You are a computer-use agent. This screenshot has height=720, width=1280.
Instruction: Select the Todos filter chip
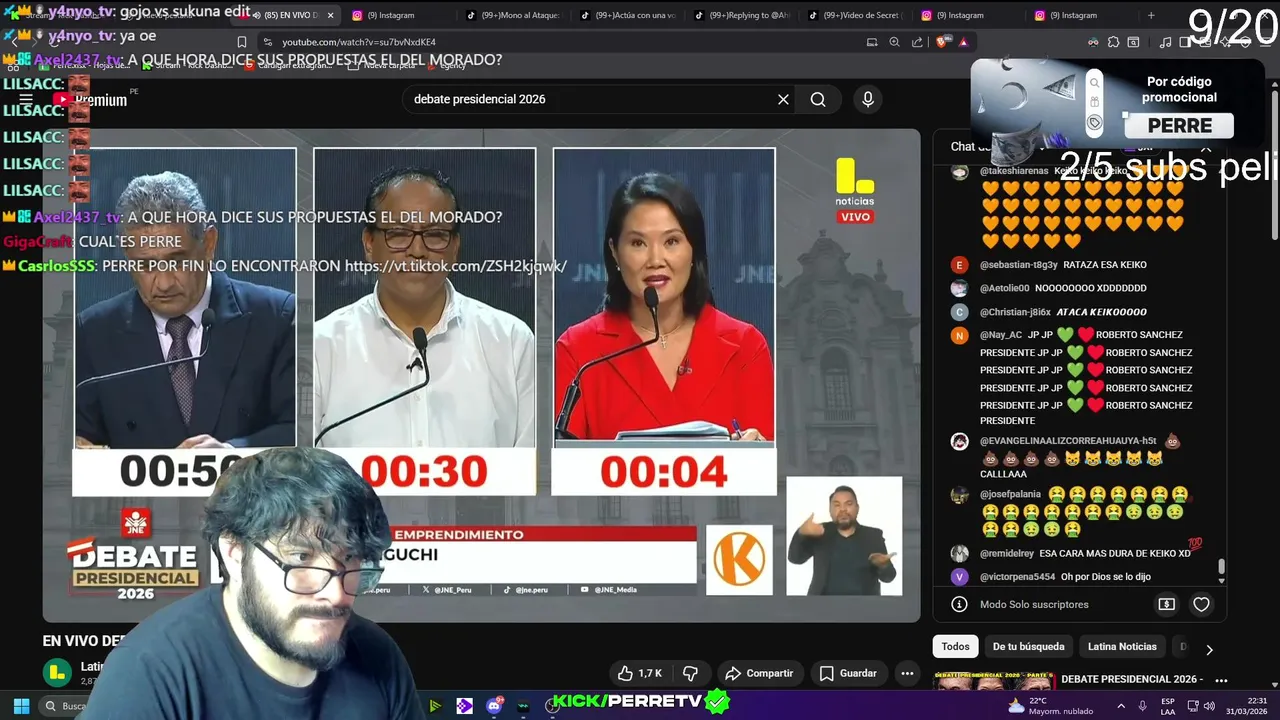tap(955, 647)
